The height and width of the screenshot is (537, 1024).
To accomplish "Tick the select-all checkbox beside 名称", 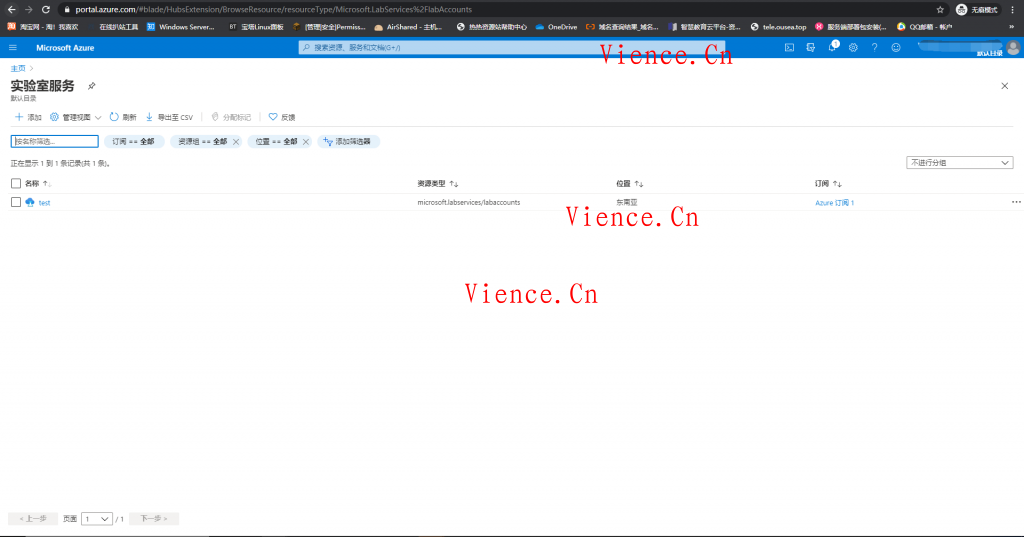I will point(16,183).
